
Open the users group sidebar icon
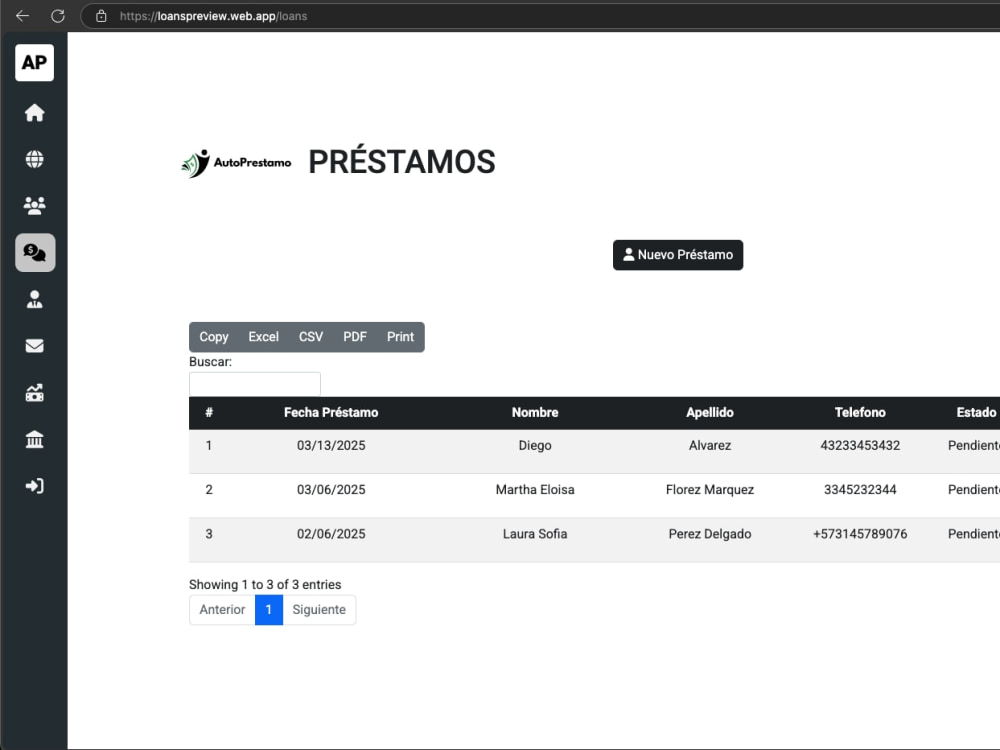pyautogui.click(x=34, y=205)
